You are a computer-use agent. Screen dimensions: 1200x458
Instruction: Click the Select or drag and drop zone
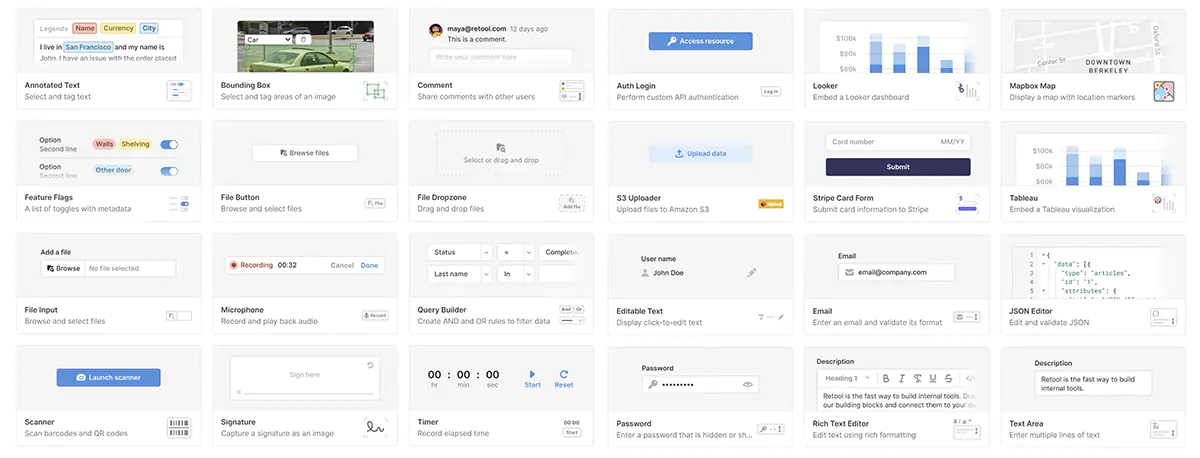501,153
